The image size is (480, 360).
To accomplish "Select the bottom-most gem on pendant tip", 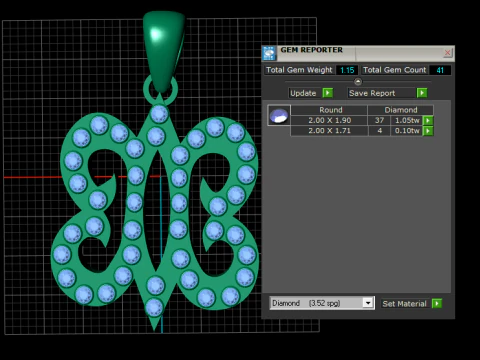I will coord(154,307).
